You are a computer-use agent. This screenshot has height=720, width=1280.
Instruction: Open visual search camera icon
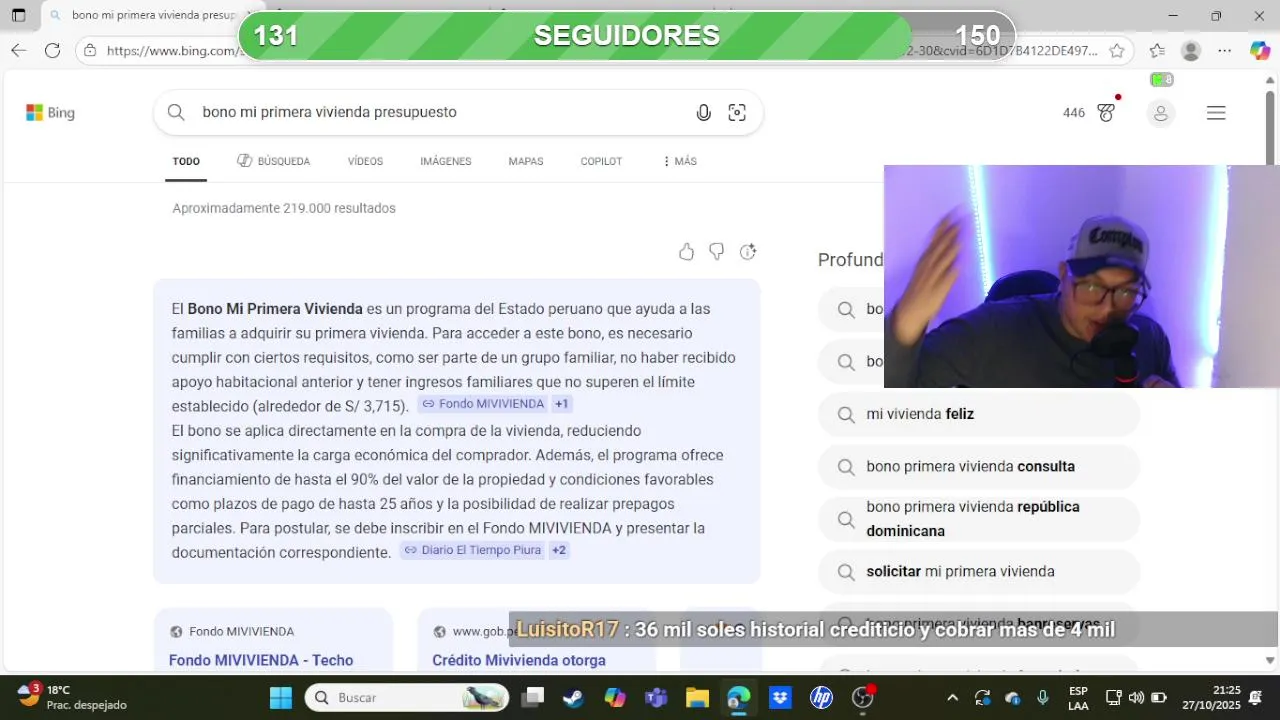(x=737, y=113)
